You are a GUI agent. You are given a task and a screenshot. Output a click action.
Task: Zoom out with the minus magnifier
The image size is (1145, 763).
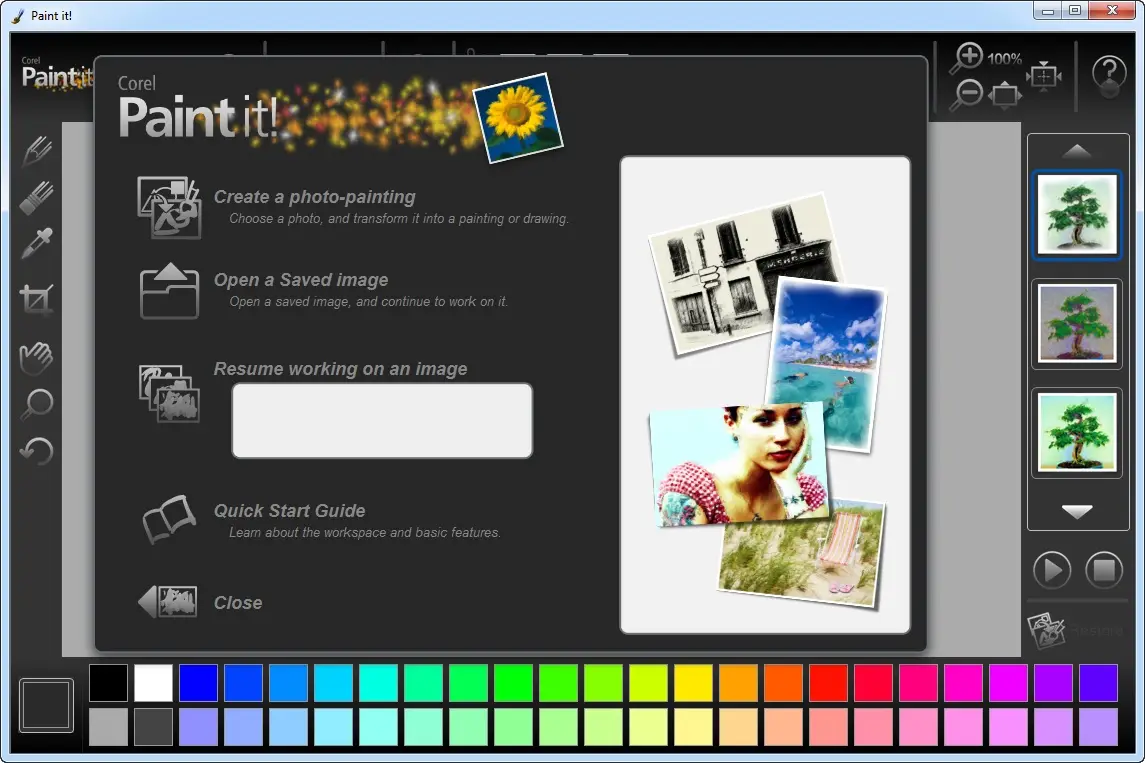point(965,96)
